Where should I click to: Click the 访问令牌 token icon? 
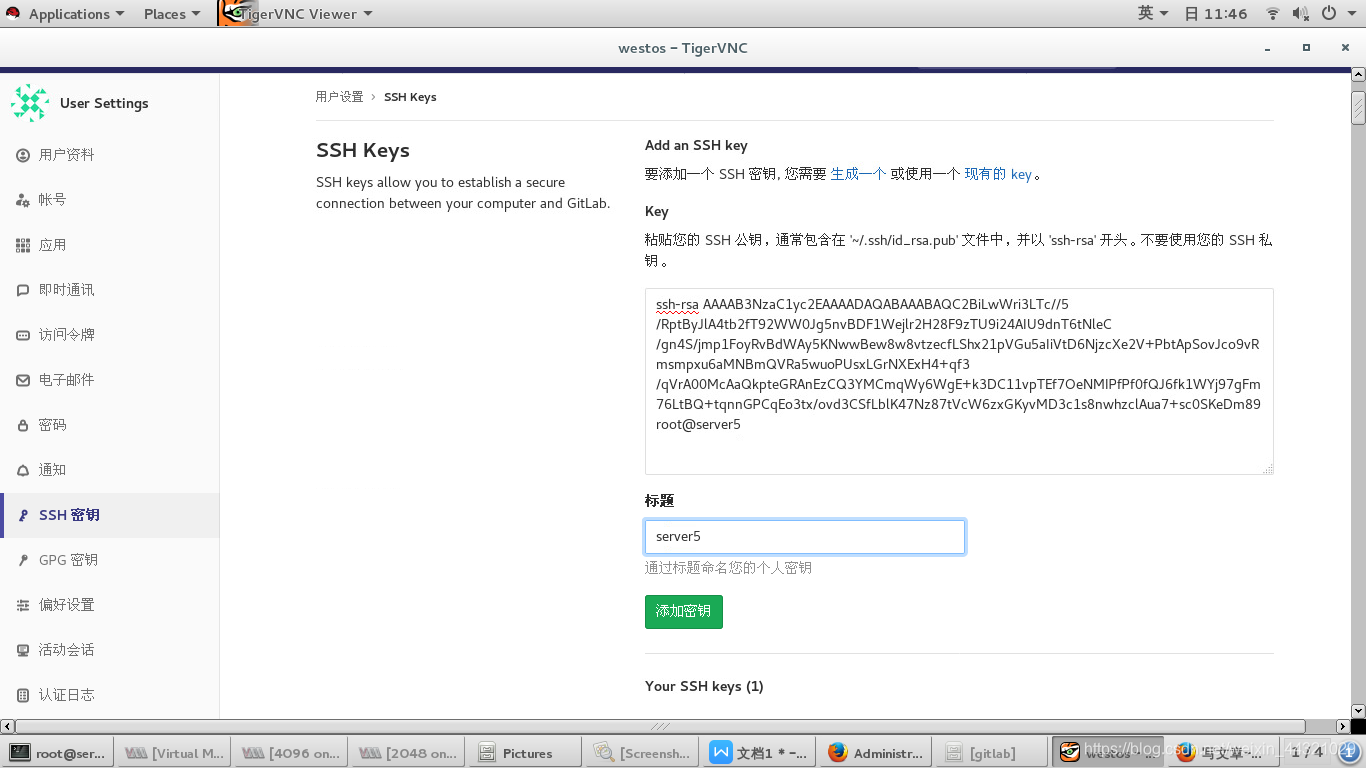pyautogui.click(x=23, y=335)
